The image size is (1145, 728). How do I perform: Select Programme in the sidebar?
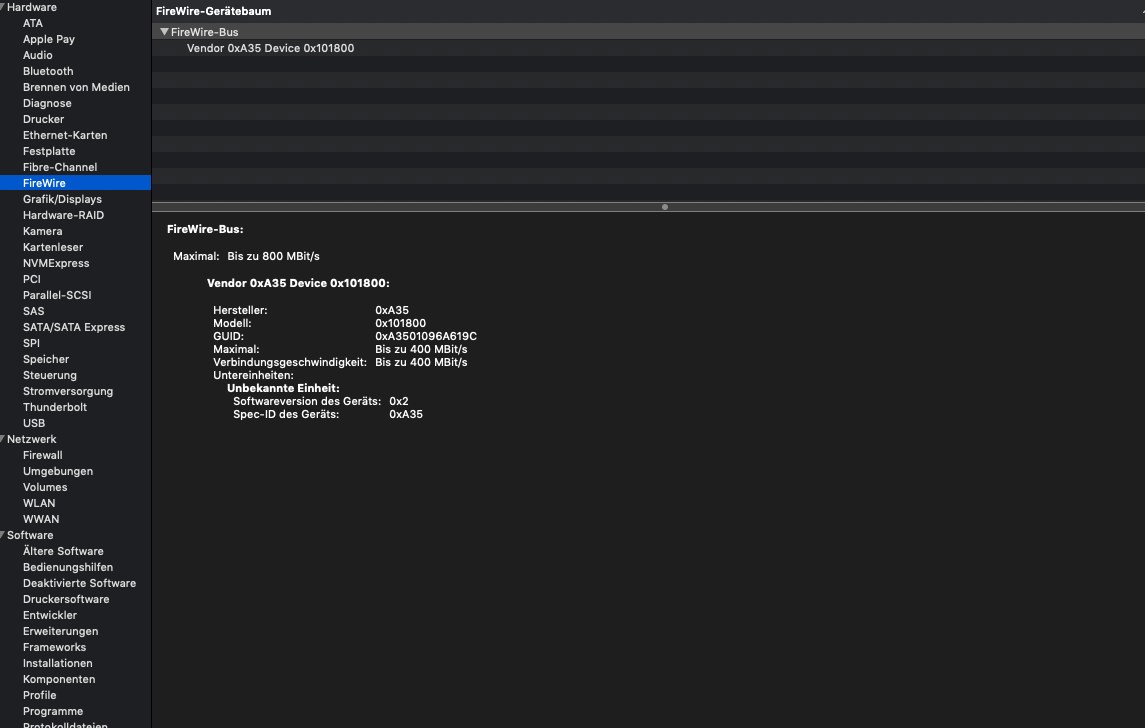53,711
